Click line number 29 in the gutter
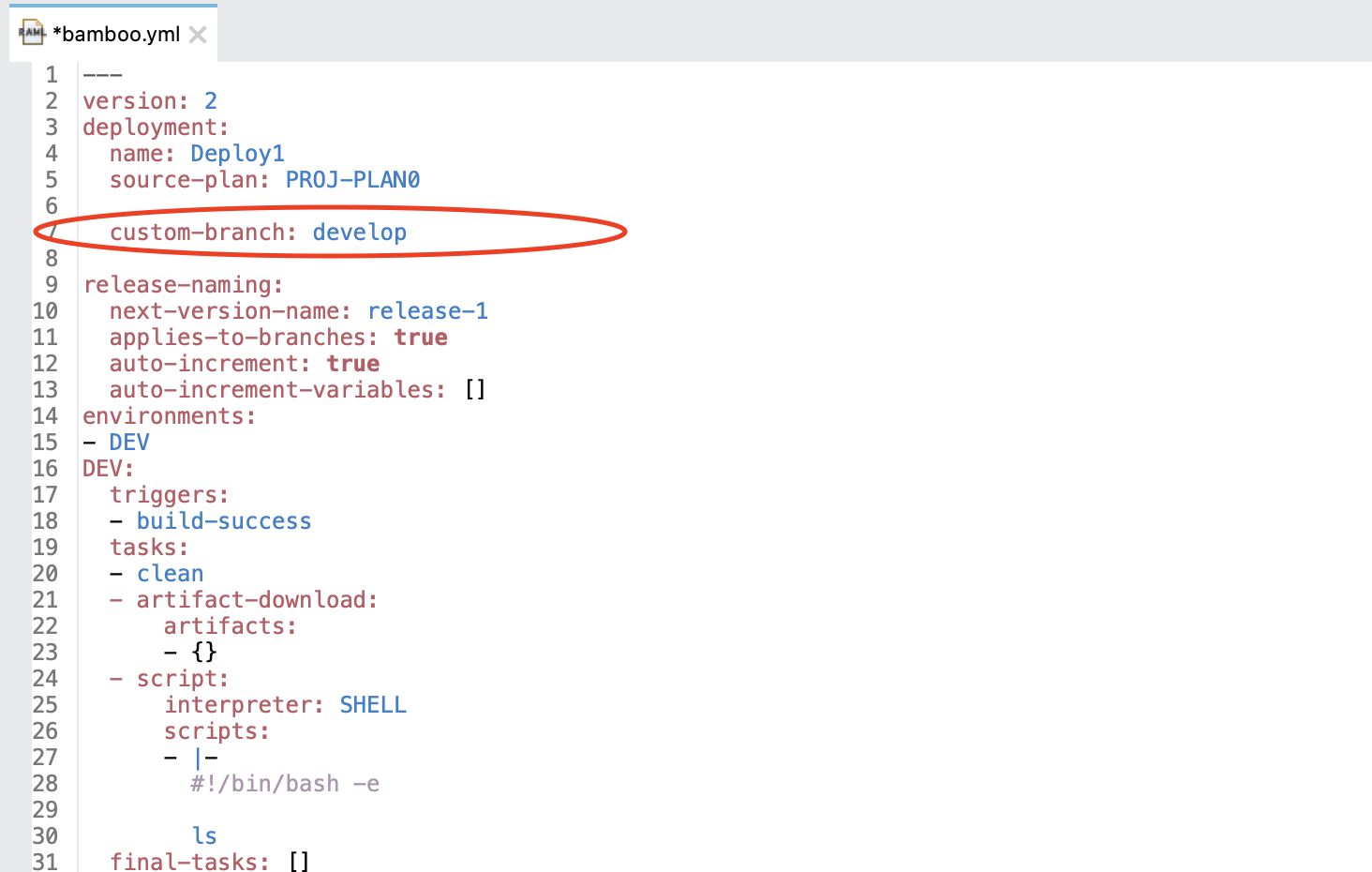The height and width of the screenshot is (872, 1372). click(x=45, y=810)
